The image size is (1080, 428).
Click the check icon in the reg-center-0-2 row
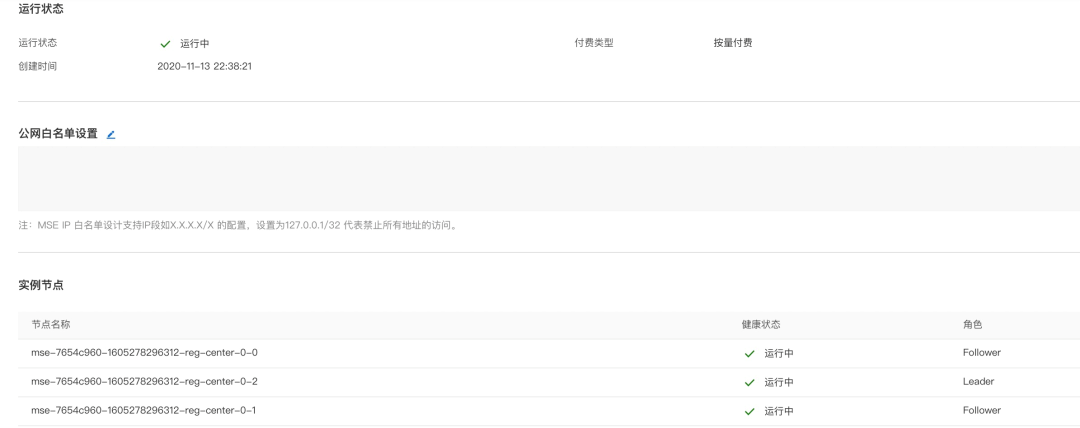[x=749, y=383]
